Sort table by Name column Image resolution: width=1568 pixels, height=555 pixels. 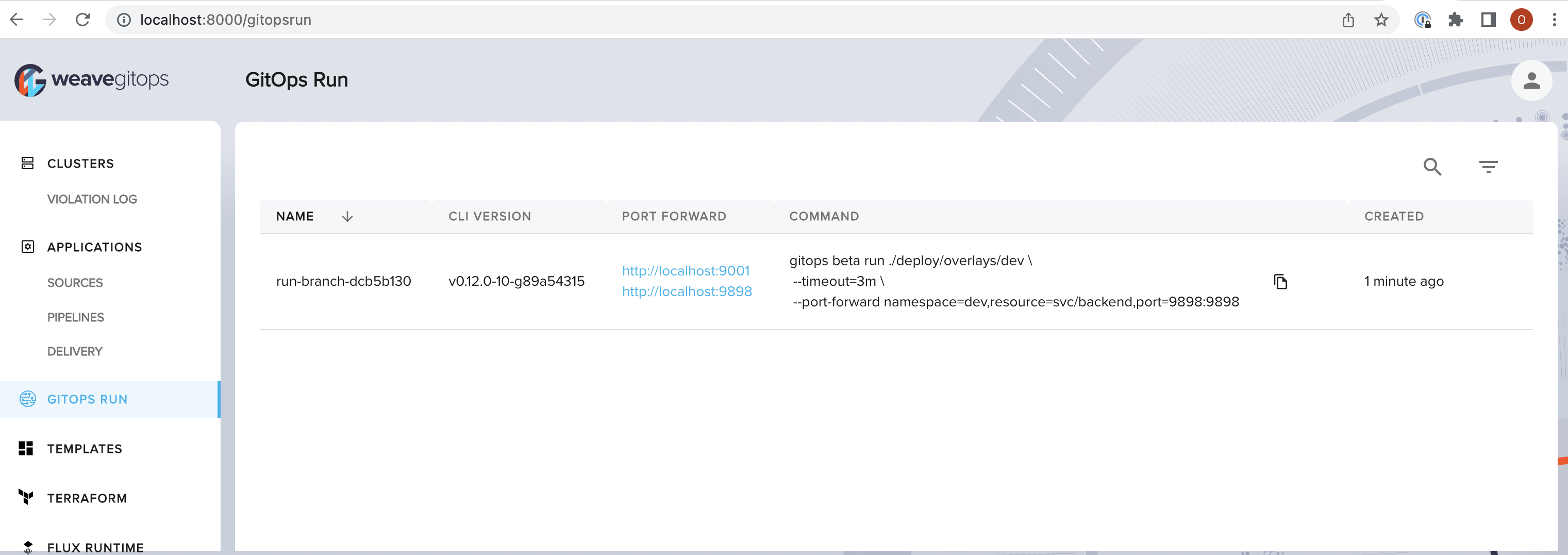pos(295,216)
